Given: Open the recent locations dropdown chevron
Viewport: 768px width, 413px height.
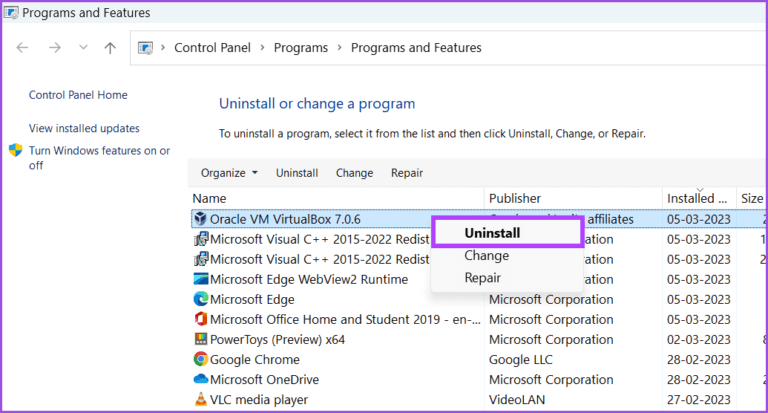Looking at the screenshot, I should pos(83,48).
